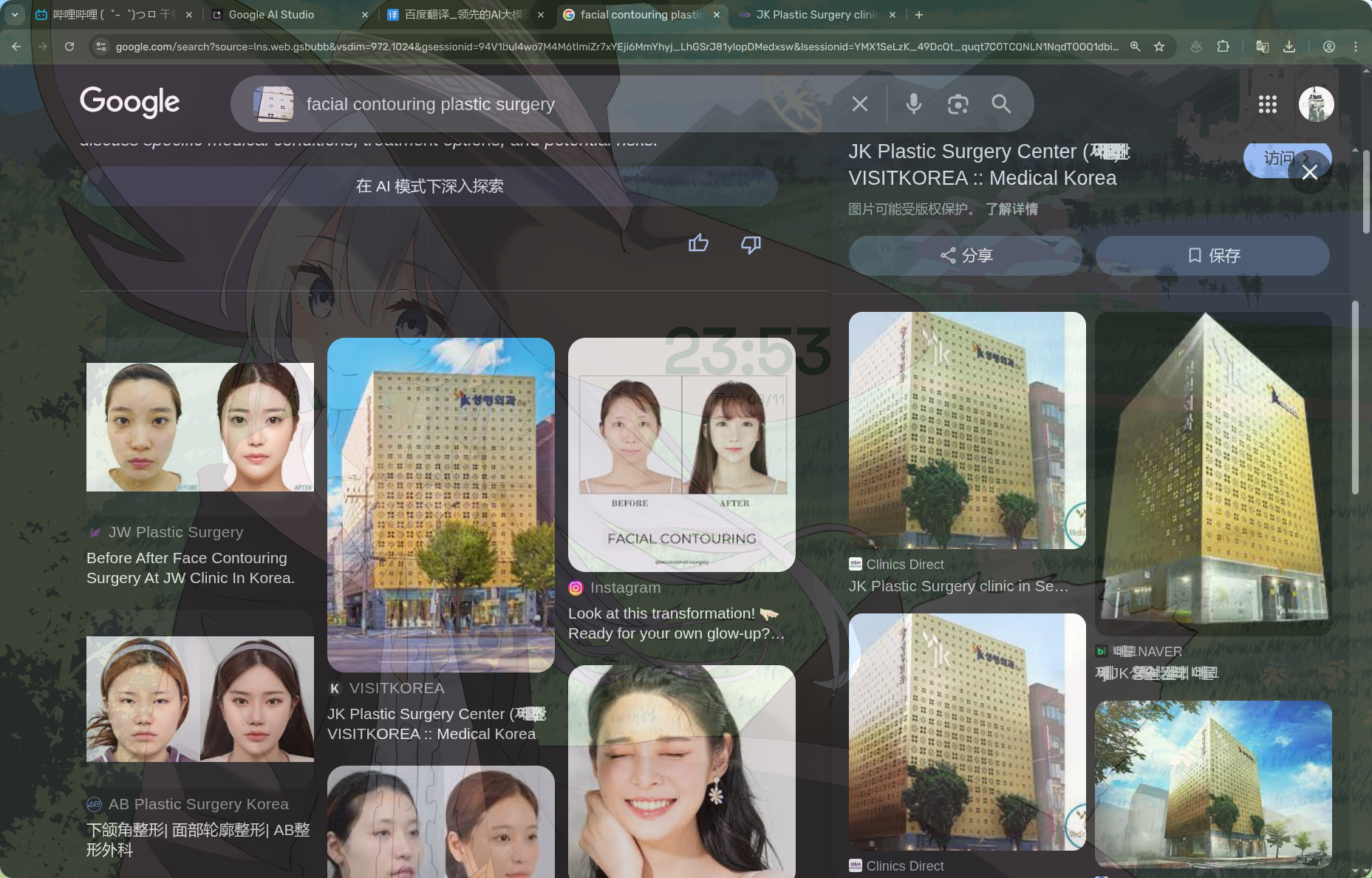Open Chrome extensions puzzle icon
The image size is (1372, 878).
pyautogui.click(x=1223, y=47)
